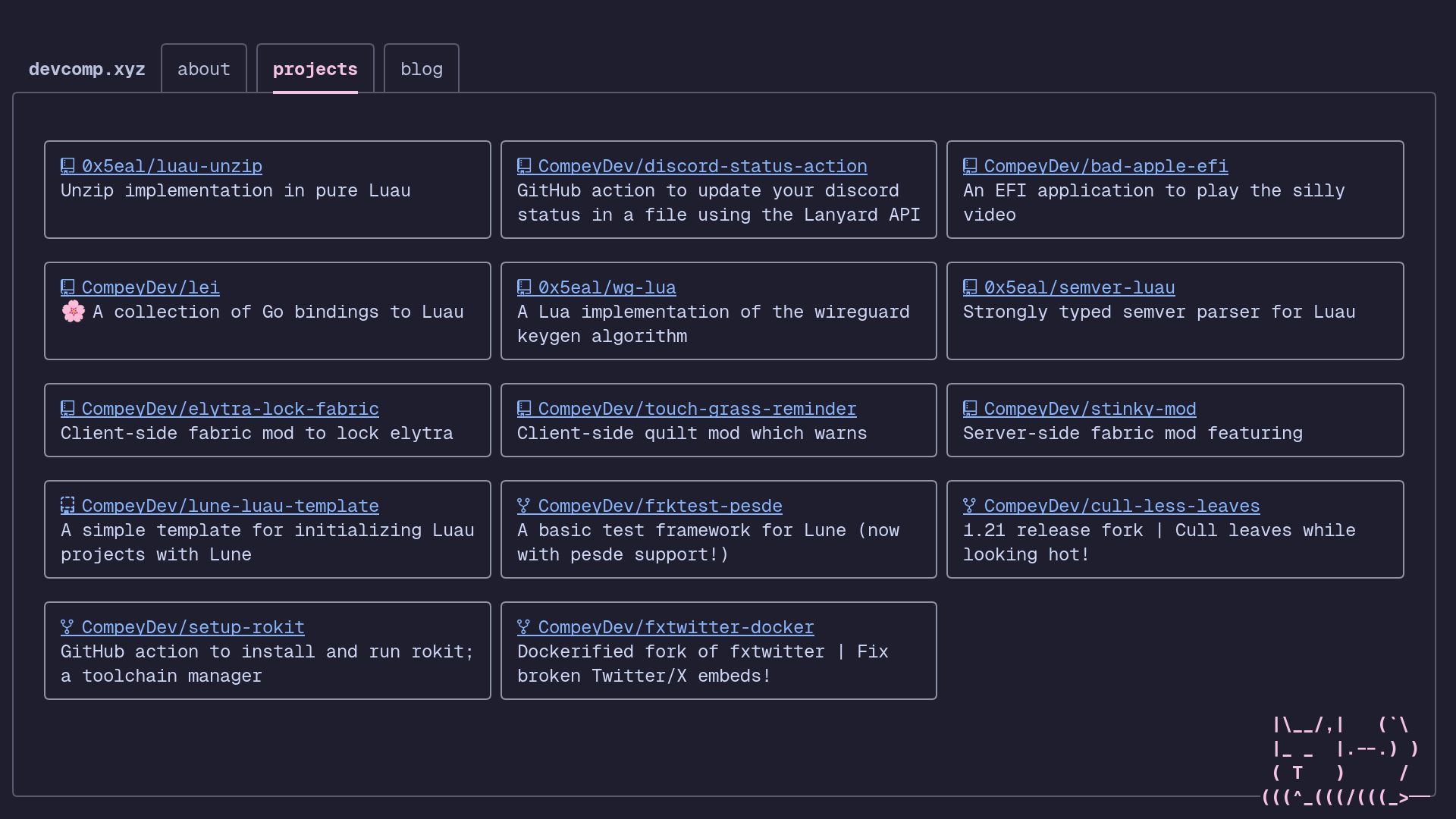The height and width of the screenshot is (819, 1456).
Task: Follow the CompeyDev/touch-grass-reminder link
Action: coord(698,409)
